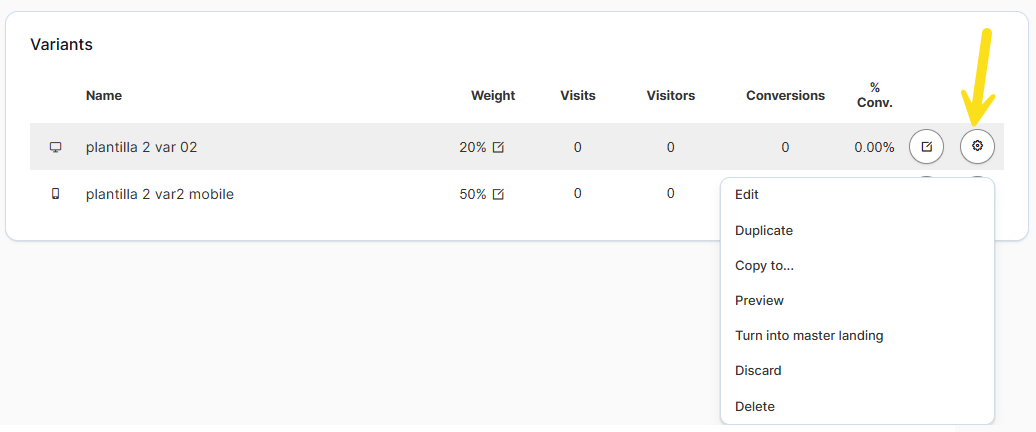
Task: Click the Visitors column header
Action: 671,96
